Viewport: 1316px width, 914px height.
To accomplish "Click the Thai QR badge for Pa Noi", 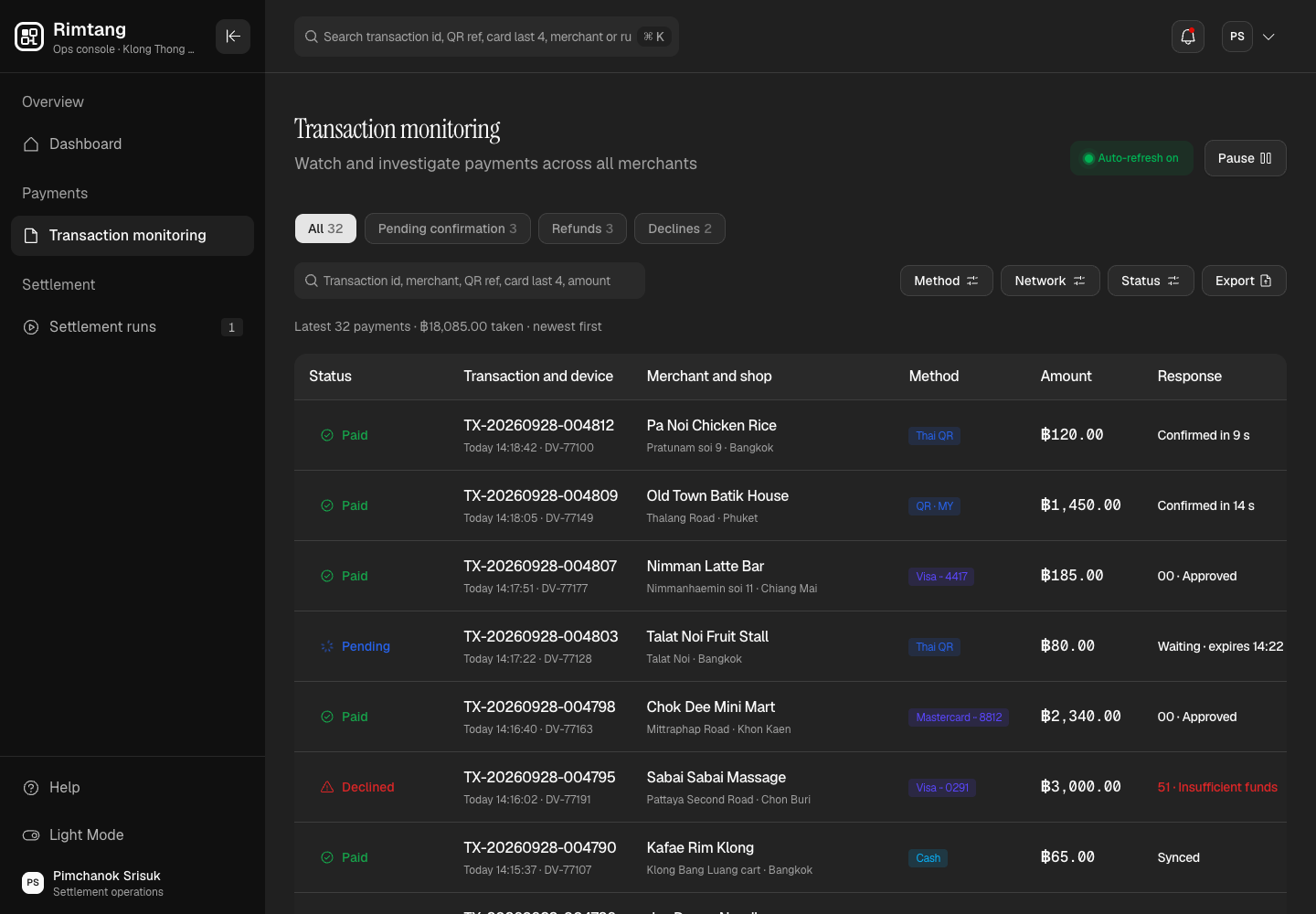I will click(934, 436).
